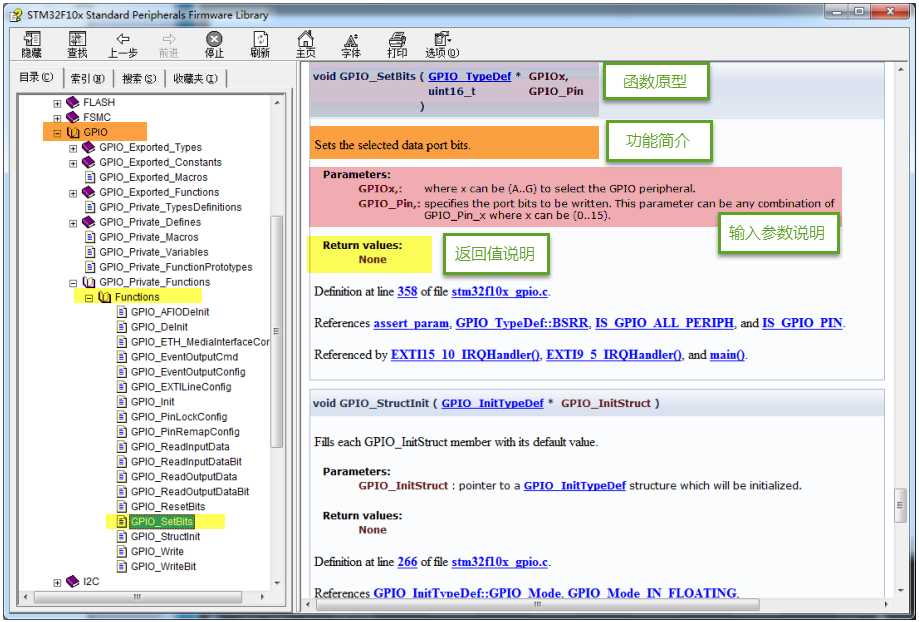Click the FLASH book icon

click(73, 103)
